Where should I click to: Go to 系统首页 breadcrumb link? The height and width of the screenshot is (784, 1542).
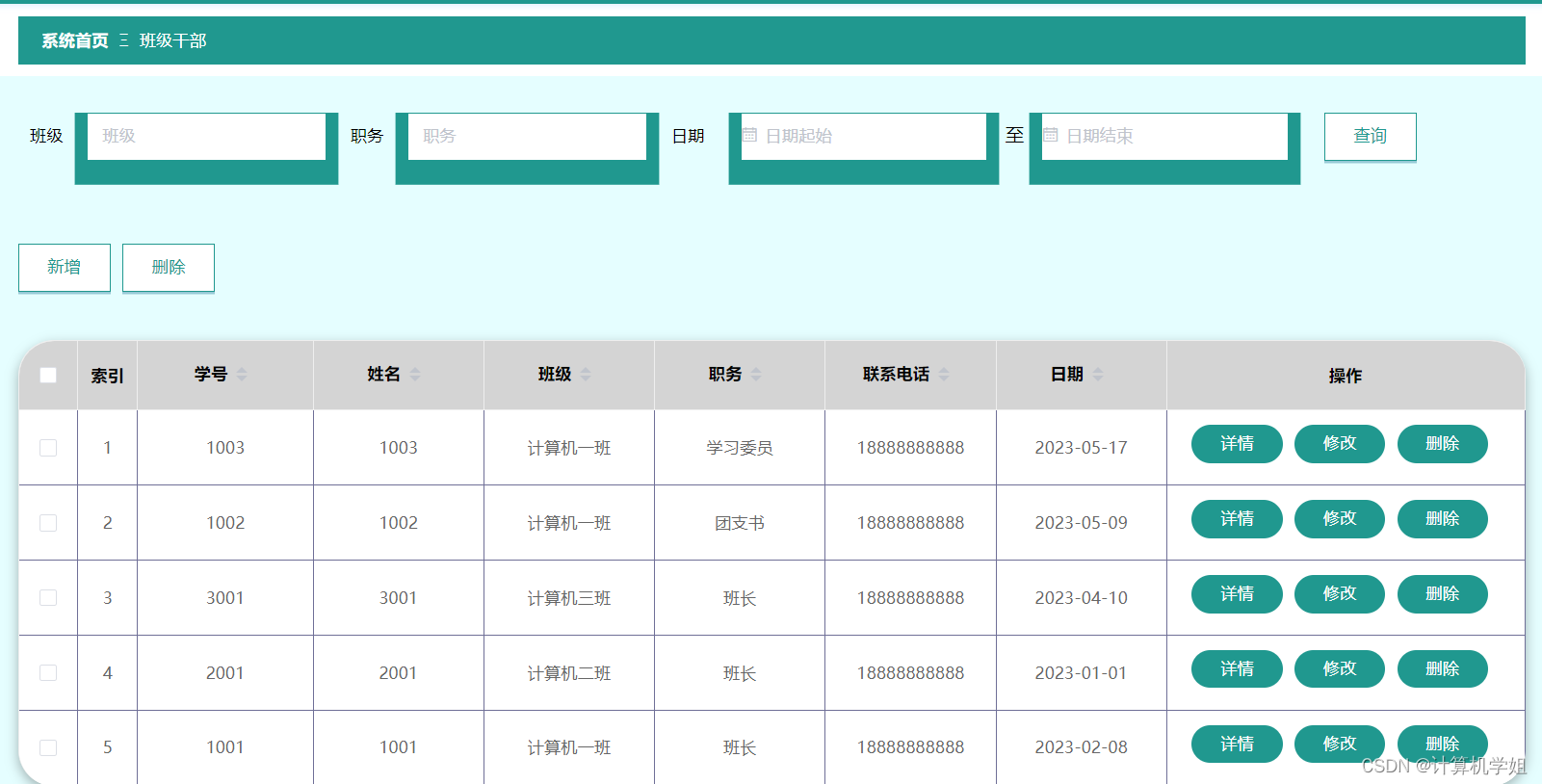[75, 40]
